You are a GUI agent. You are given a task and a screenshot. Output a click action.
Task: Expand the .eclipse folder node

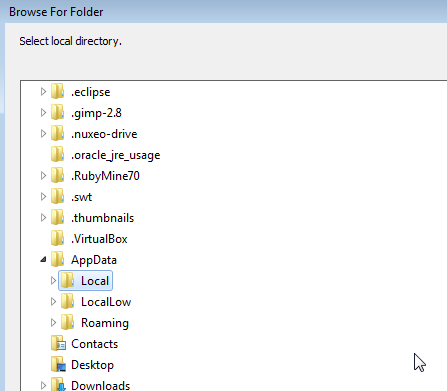(x=43, y=91)
